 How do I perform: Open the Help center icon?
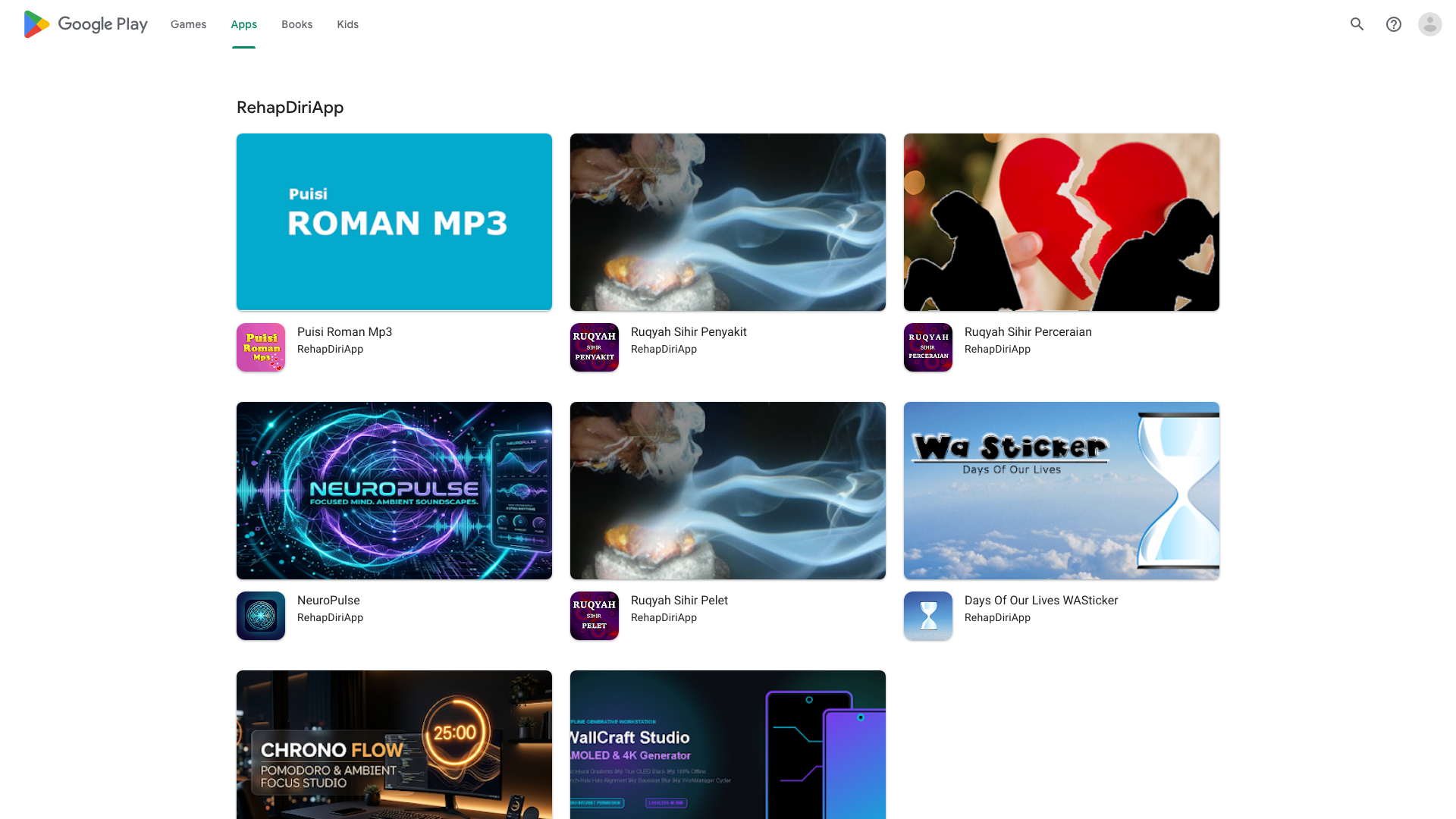[1394, 24]
